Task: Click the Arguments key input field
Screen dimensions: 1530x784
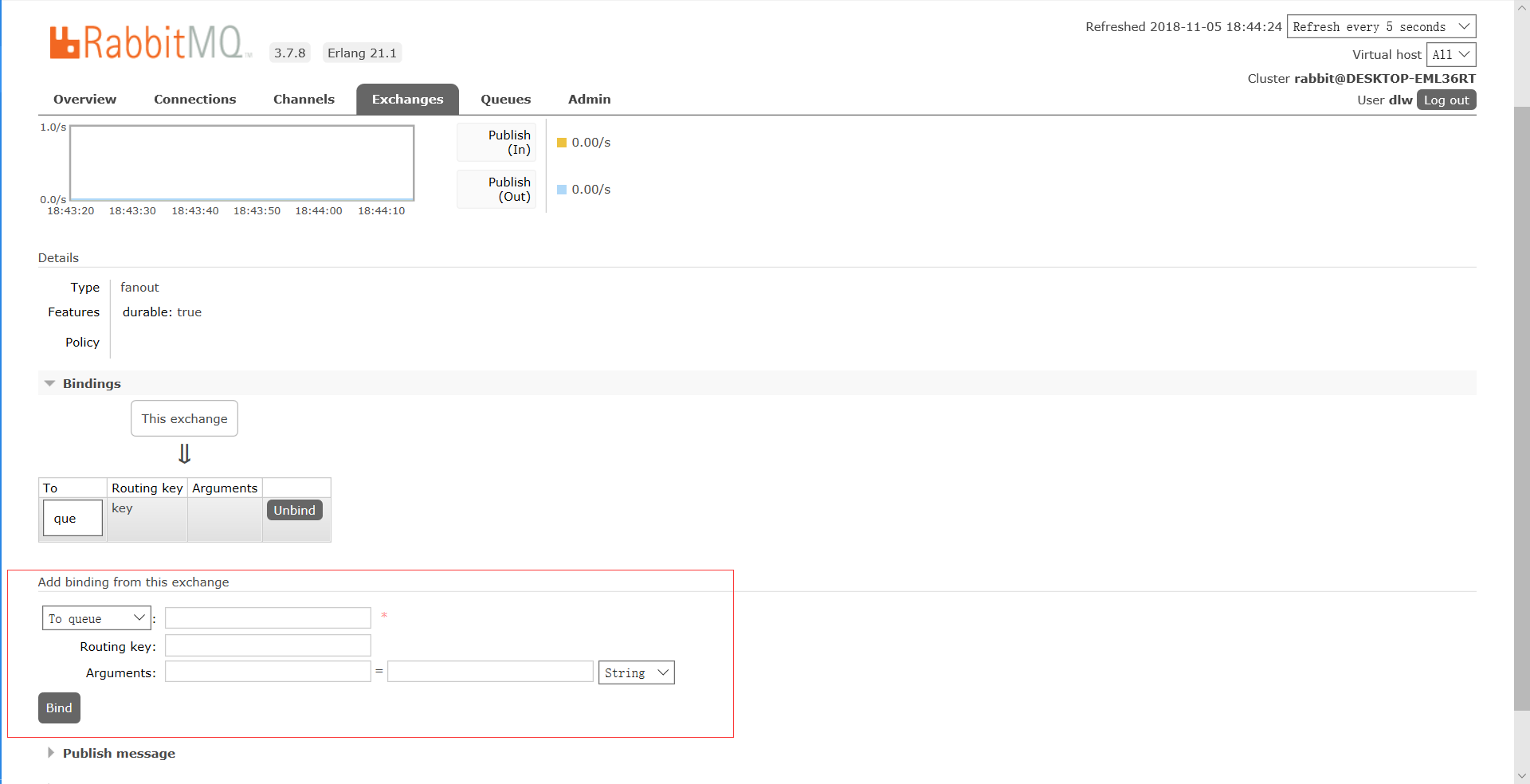Action: (x=268, y=672)
